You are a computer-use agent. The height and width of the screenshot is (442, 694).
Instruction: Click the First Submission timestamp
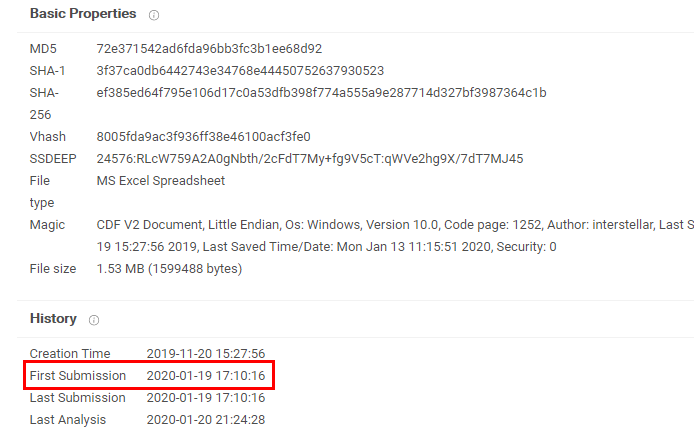(205, 375)
